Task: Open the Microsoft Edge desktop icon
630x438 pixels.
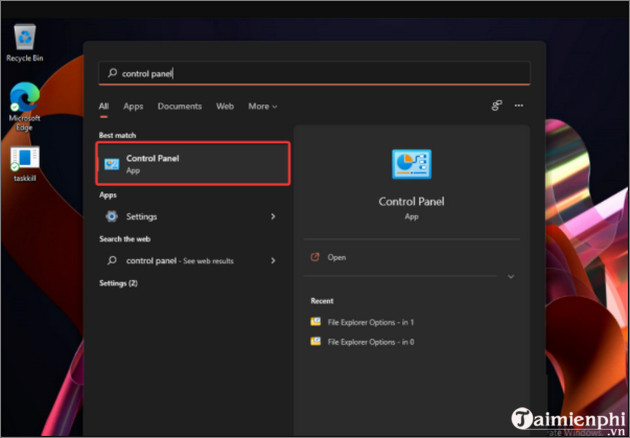Action: (x=25, y=106)
